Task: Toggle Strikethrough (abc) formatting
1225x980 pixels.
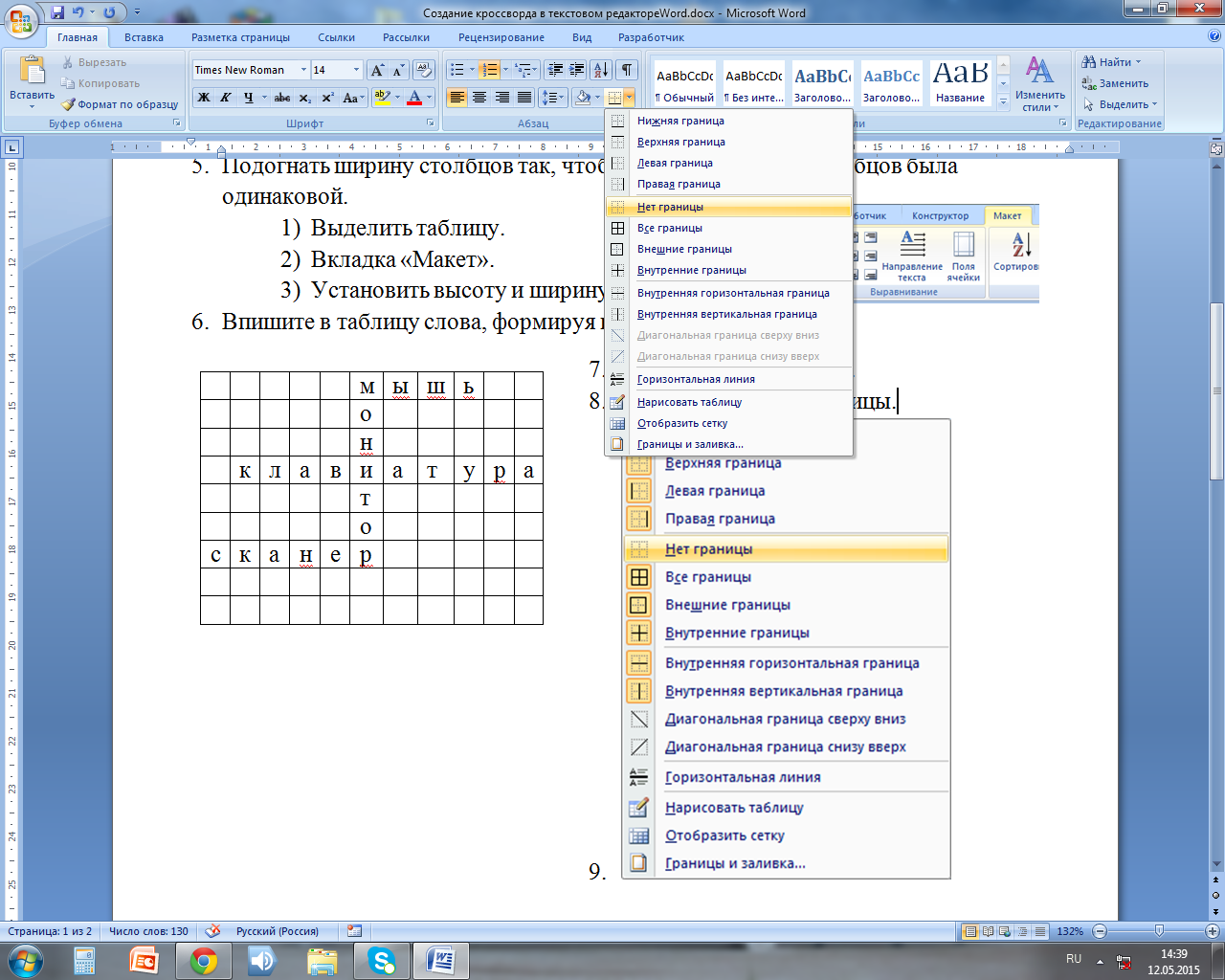Action: (x=282, y=98)
